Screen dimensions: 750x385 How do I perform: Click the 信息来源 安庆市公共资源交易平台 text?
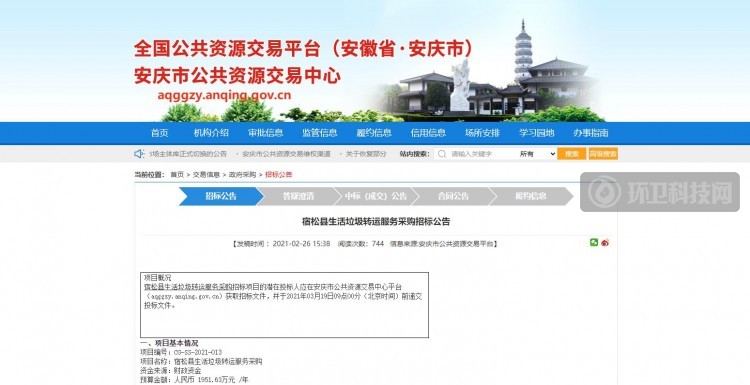[x=442, y=243]
